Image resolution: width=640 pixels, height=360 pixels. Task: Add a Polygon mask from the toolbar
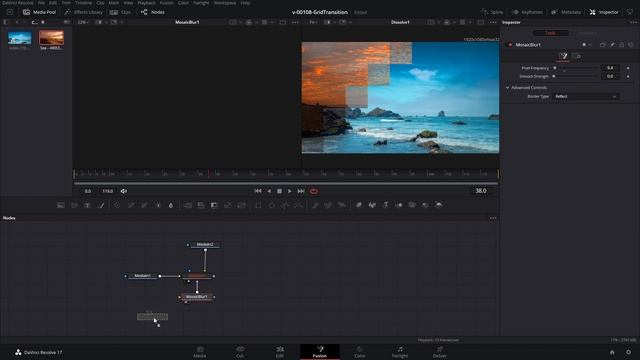point(285,205)
